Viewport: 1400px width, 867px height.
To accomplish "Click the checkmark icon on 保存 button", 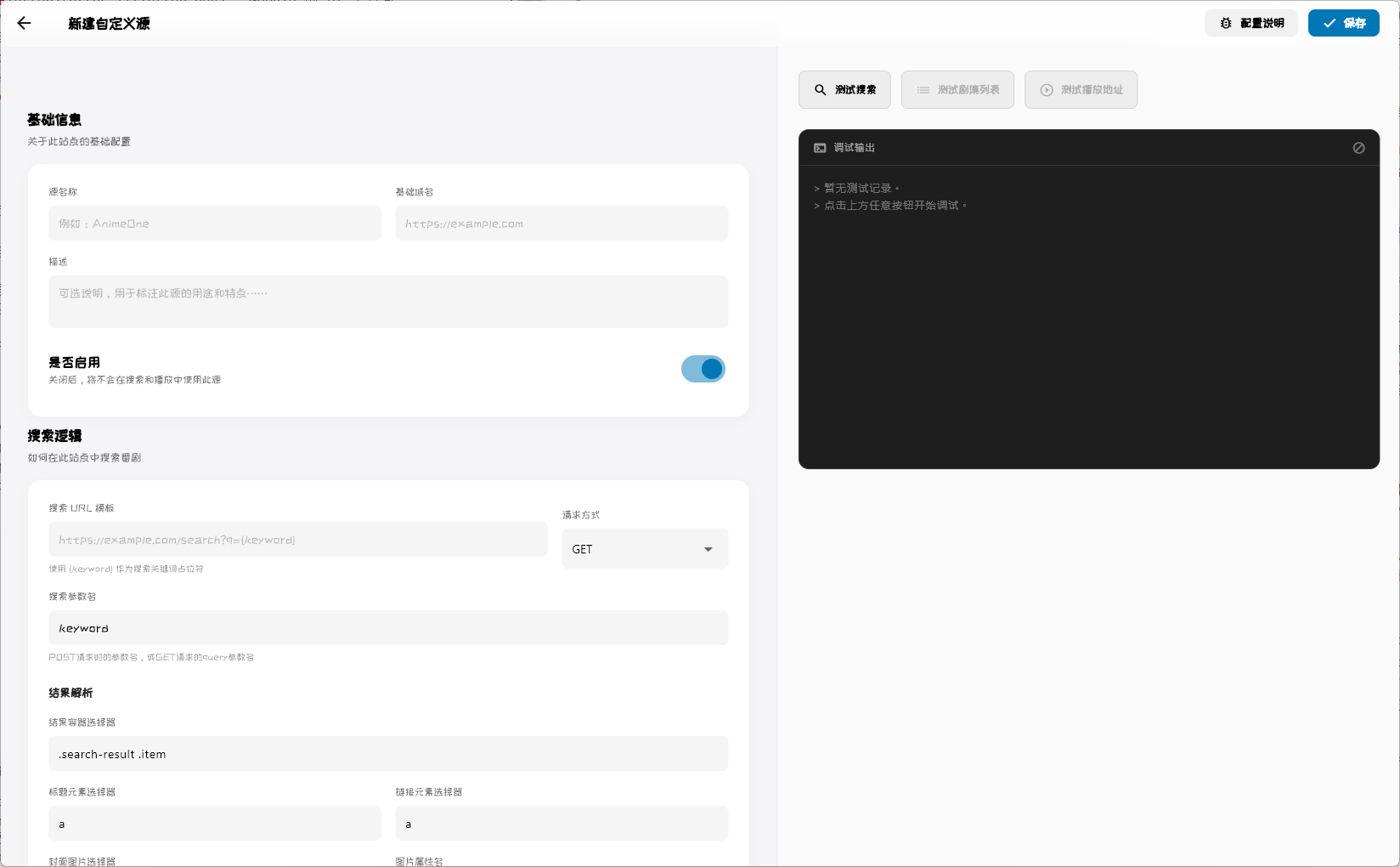I will [1330, 23].
